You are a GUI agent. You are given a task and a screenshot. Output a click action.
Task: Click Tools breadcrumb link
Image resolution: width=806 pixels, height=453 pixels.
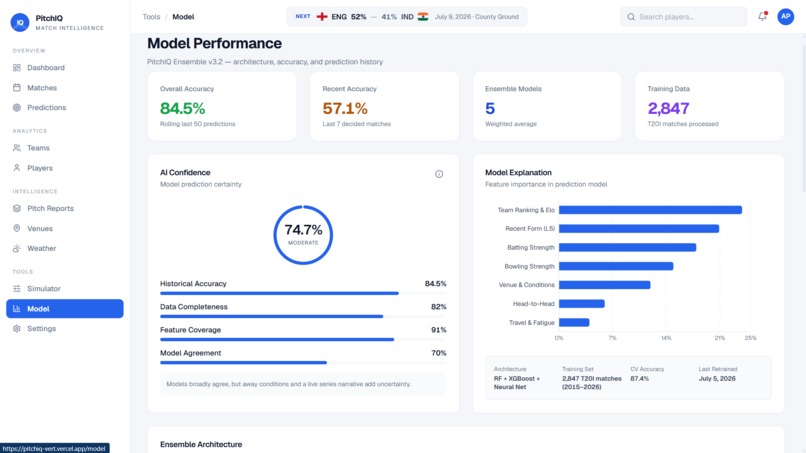click(151, 17)
